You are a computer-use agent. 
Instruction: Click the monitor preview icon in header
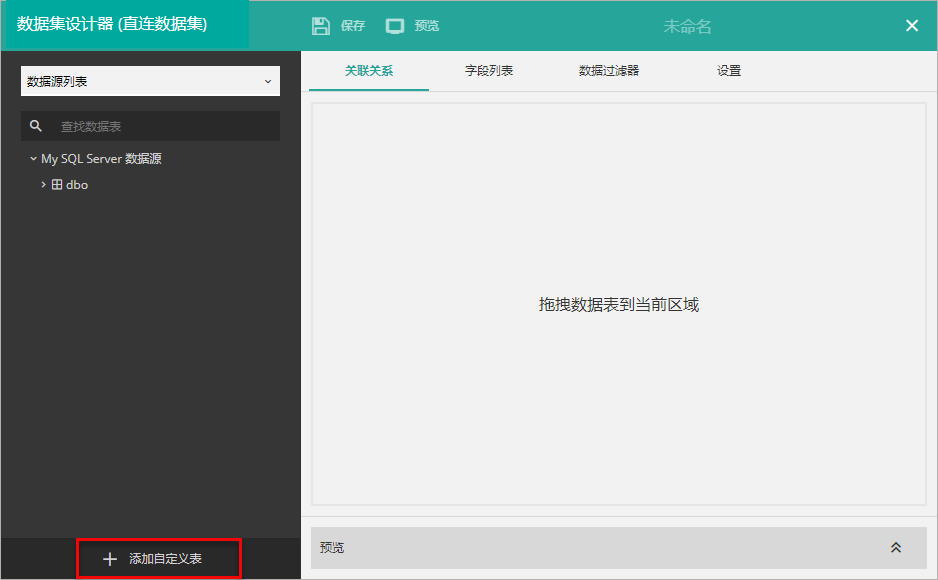pos(395,26)
